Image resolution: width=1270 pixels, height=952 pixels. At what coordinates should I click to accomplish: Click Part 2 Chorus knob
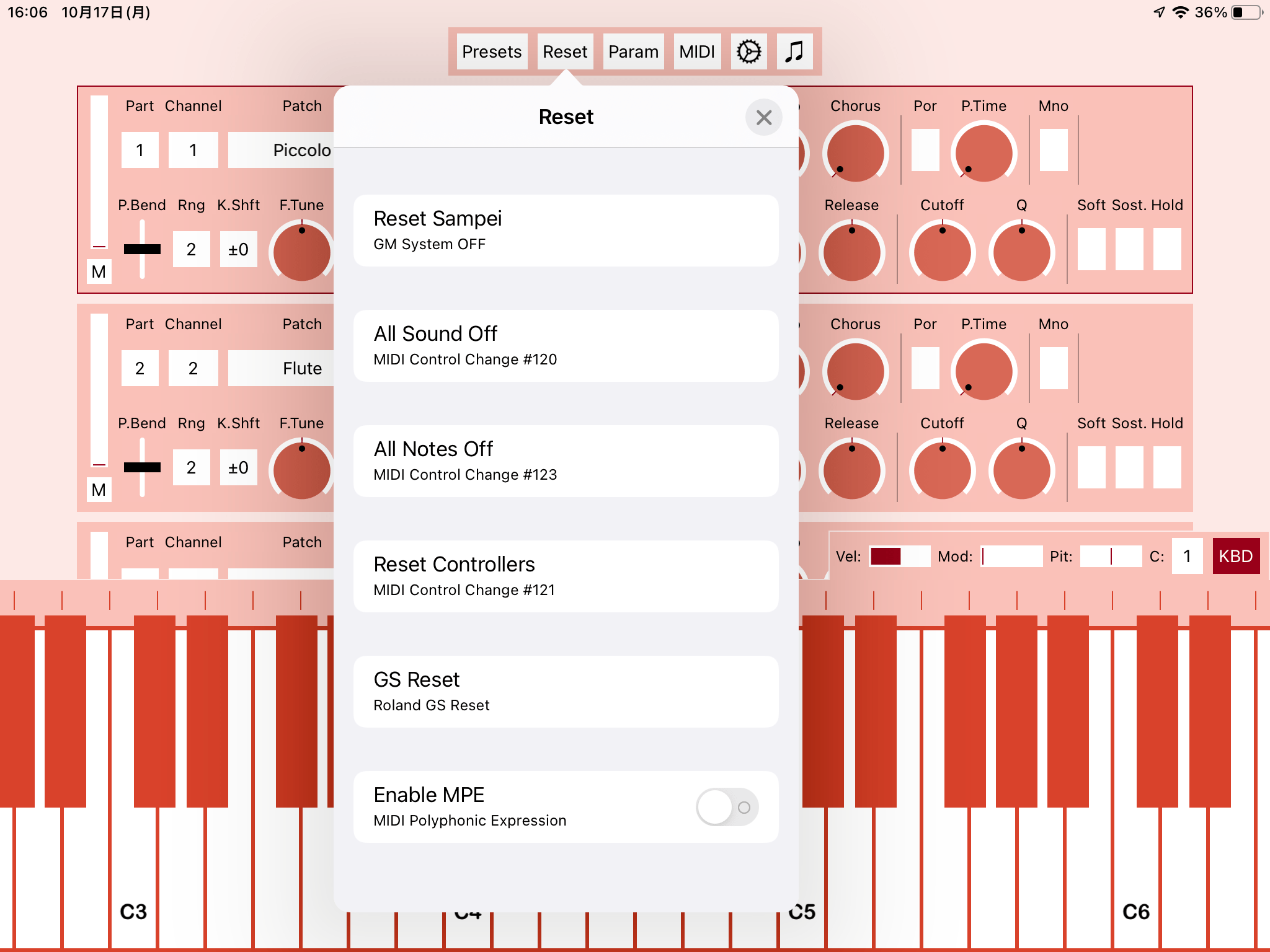click(855, 371)
